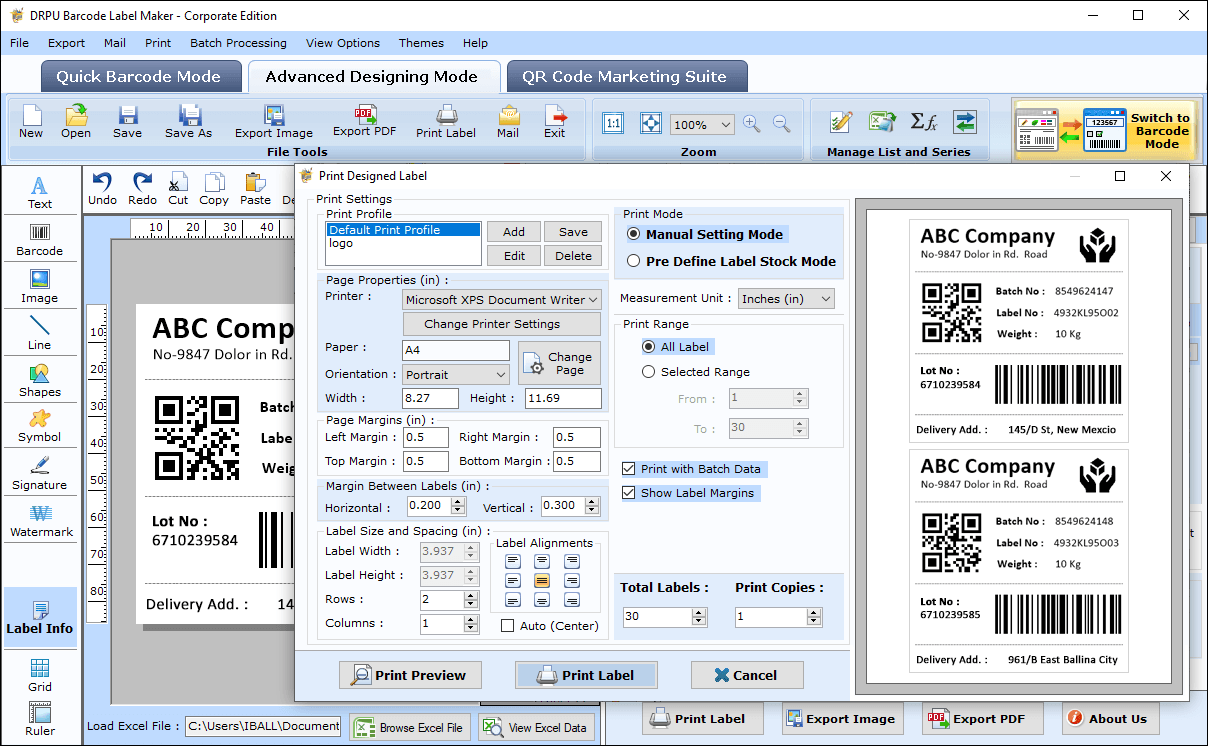Click the Export Image toolbar icon
1208x746 pixels.
[274, 122]
